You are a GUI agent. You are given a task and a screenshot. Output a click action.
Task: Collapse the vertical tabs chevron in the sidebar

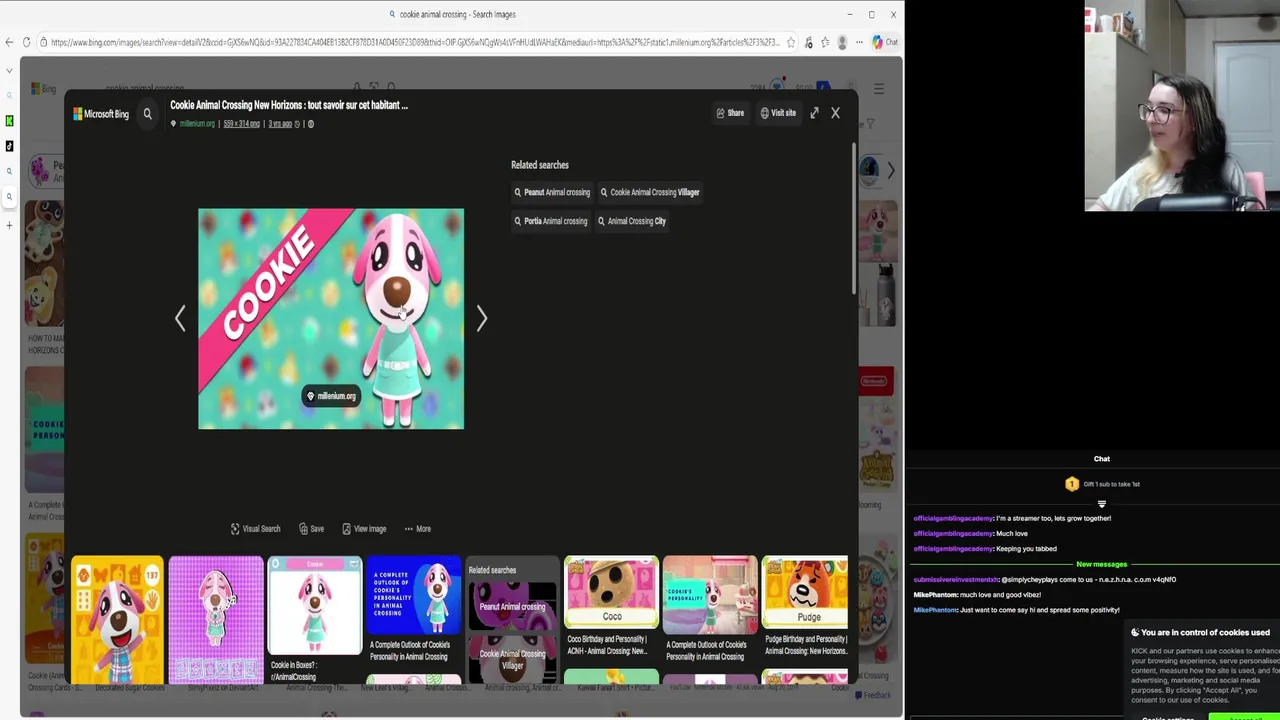point(9,70)
